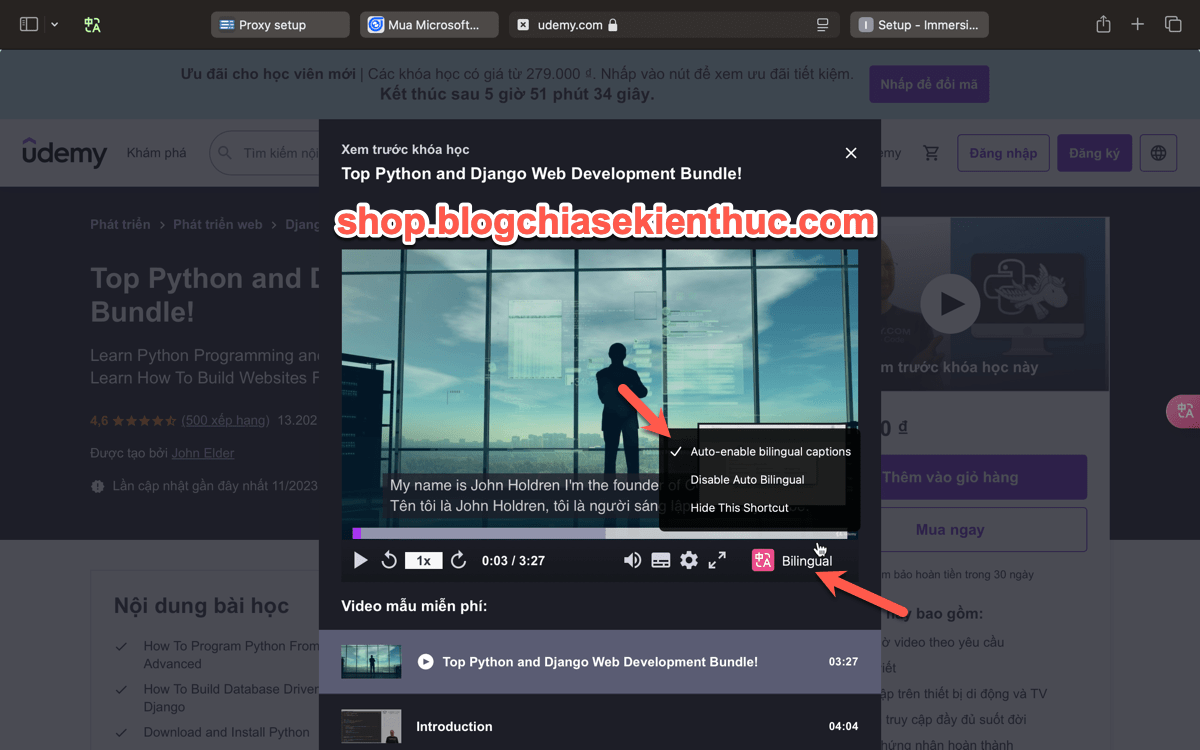1200x750 pixels.
Task: Enter fullscreen with expand icon
Action: (x=717, y=560)
